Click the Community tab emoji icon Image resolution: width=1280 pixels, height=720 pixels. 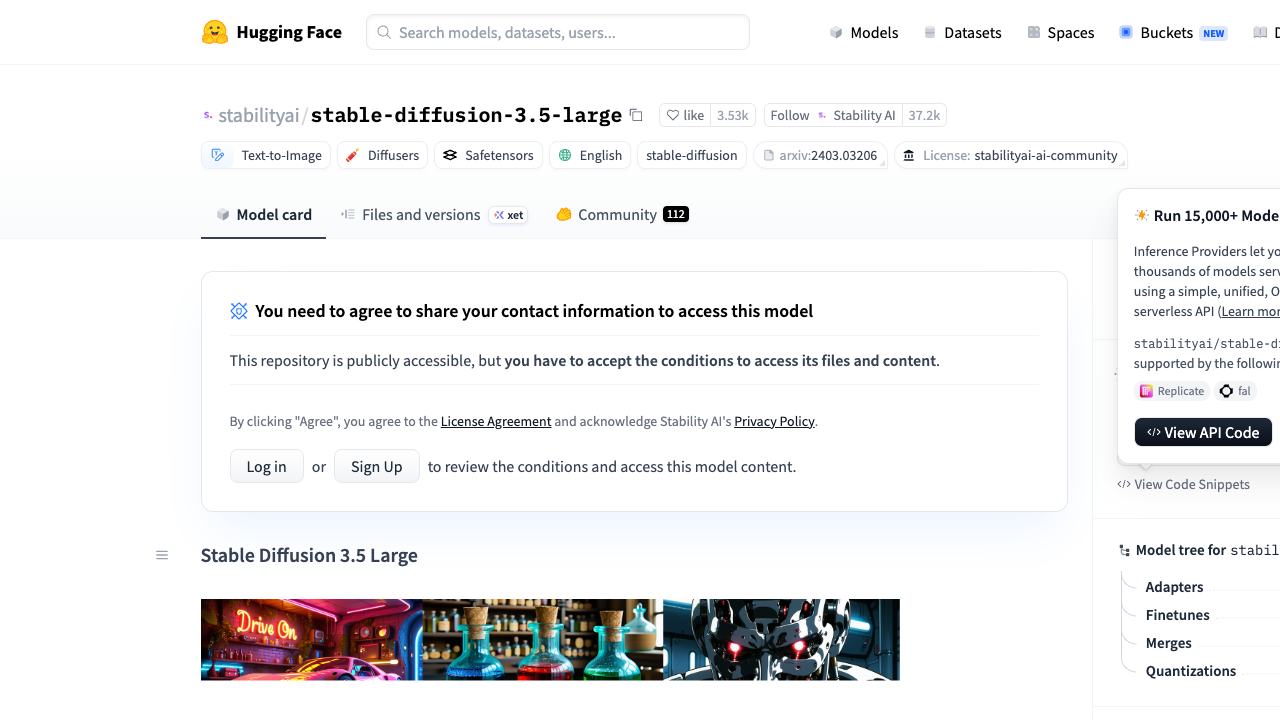tap(564, 214)
